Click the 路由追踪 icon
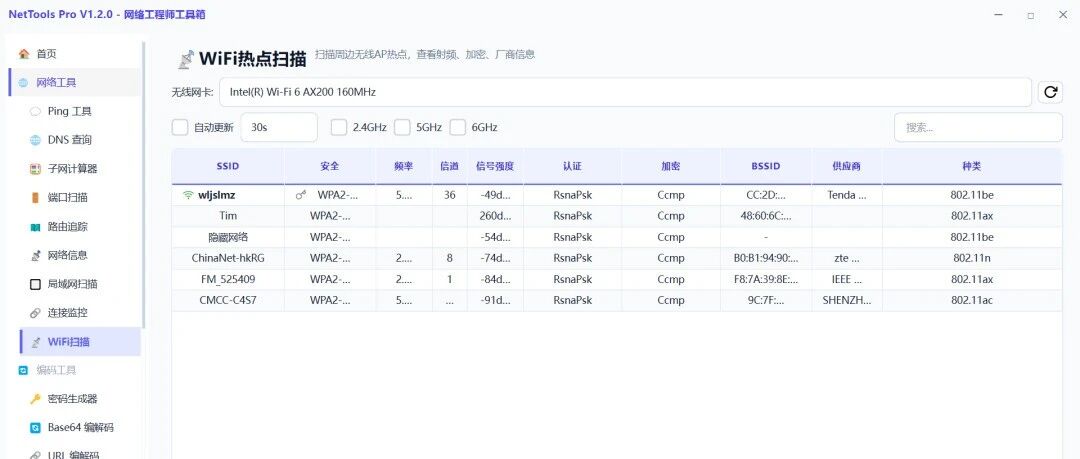 click(x=35, y=227)
